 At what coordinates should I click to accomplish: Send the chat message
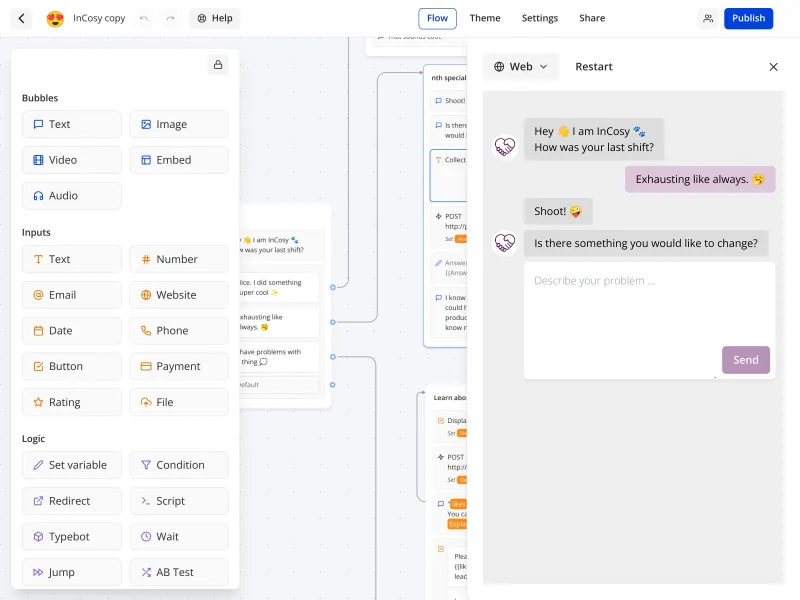[x=745, y=360]
